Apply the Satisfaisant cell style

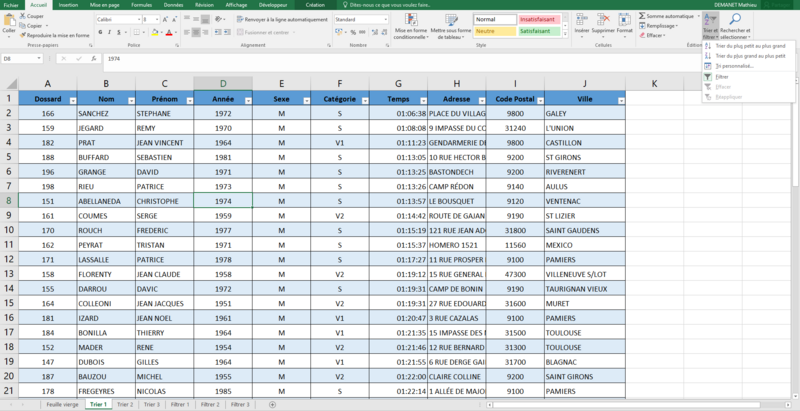(539, 31)
